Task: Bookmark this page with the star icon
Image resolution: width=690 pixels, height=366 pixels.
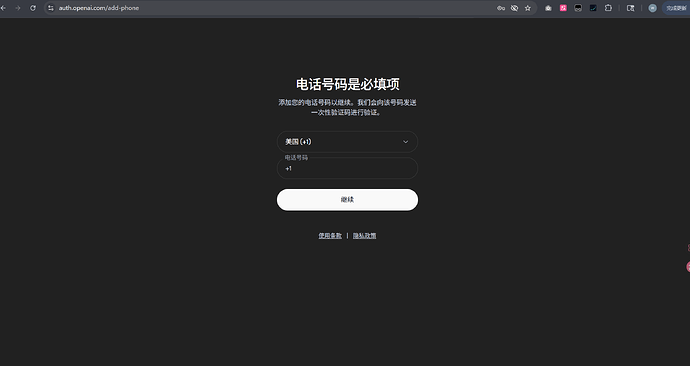Action: (528, 8)
